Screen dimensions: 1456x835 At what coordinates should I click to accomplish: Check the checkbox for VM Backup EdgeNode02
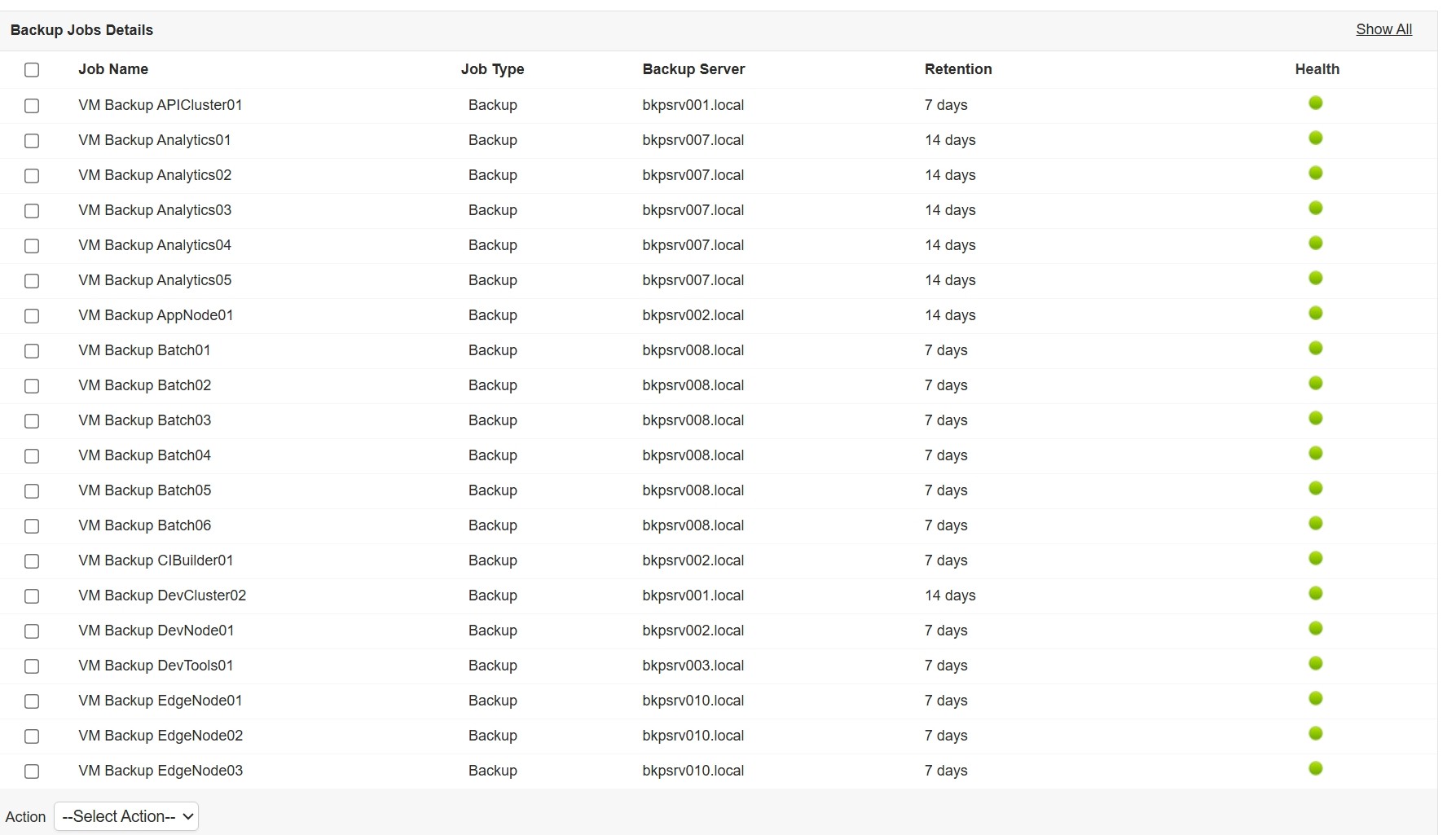(x=32, y=736)
